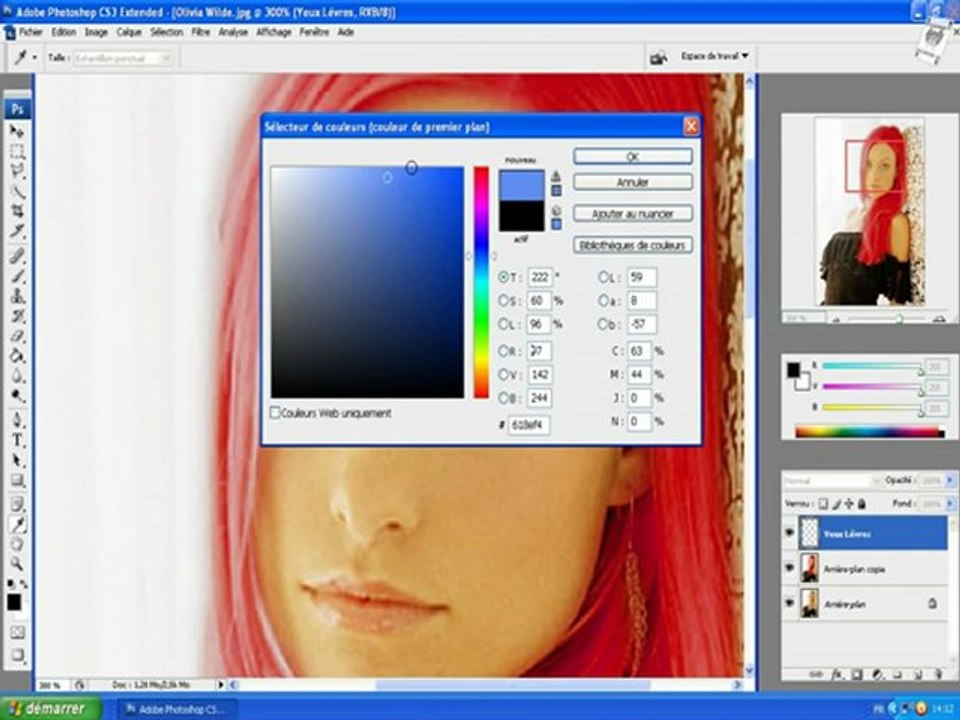Image resolution: width=960 pixels, height=720 pixels.
Task: Change the screen mode toolbox button
Action: pos(17,655)
